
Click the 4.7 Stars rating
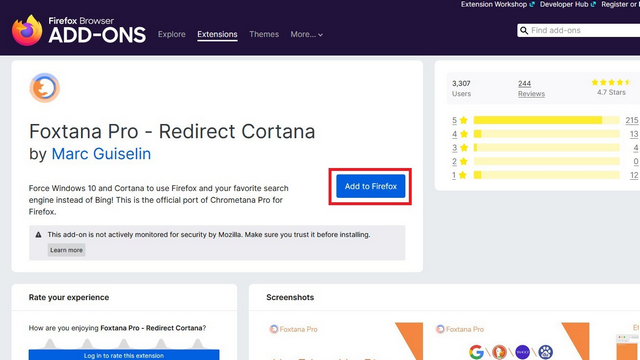click(611, 87)
